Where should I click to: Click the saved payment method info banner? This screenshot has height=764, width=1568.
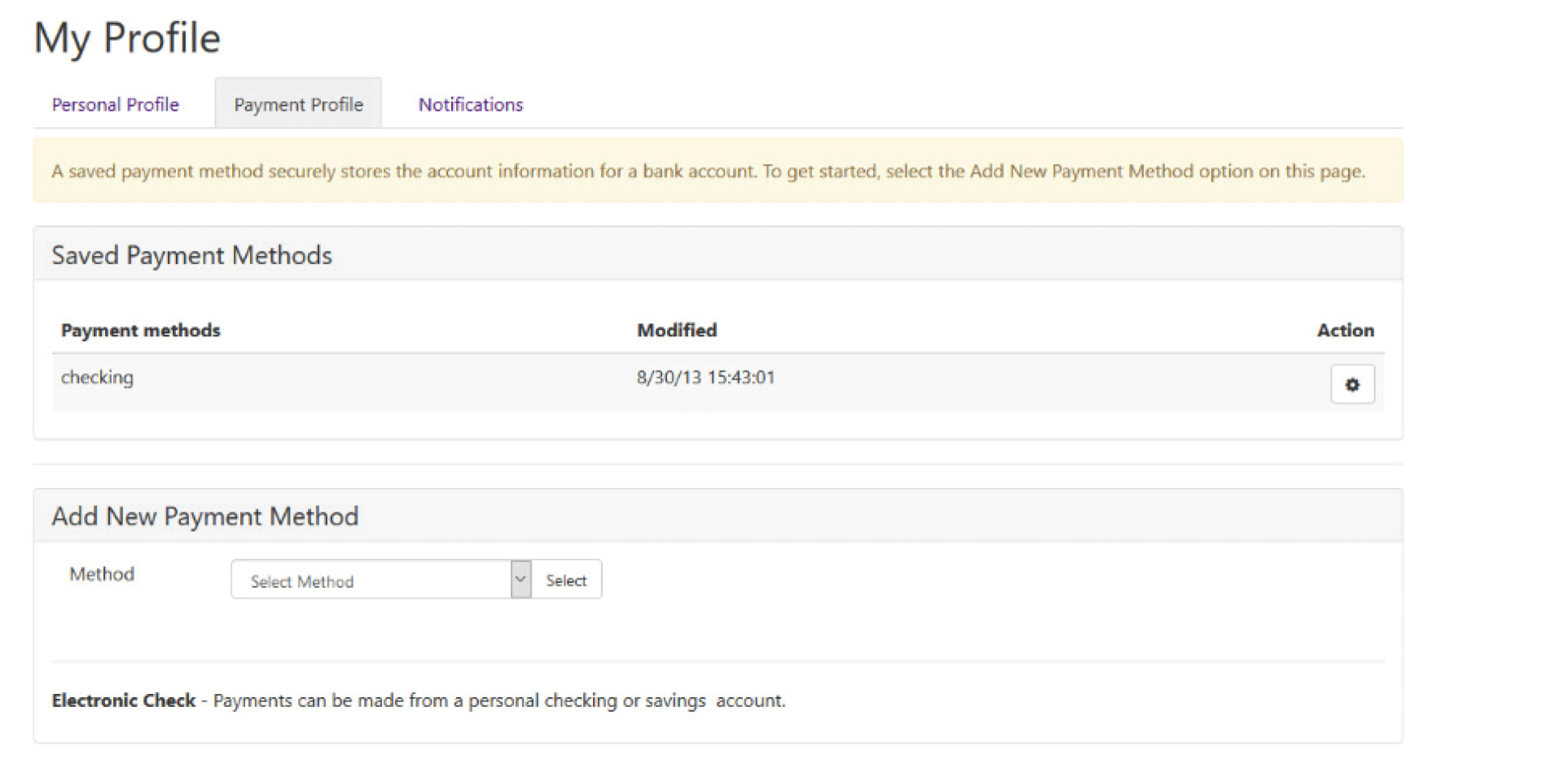718,170
